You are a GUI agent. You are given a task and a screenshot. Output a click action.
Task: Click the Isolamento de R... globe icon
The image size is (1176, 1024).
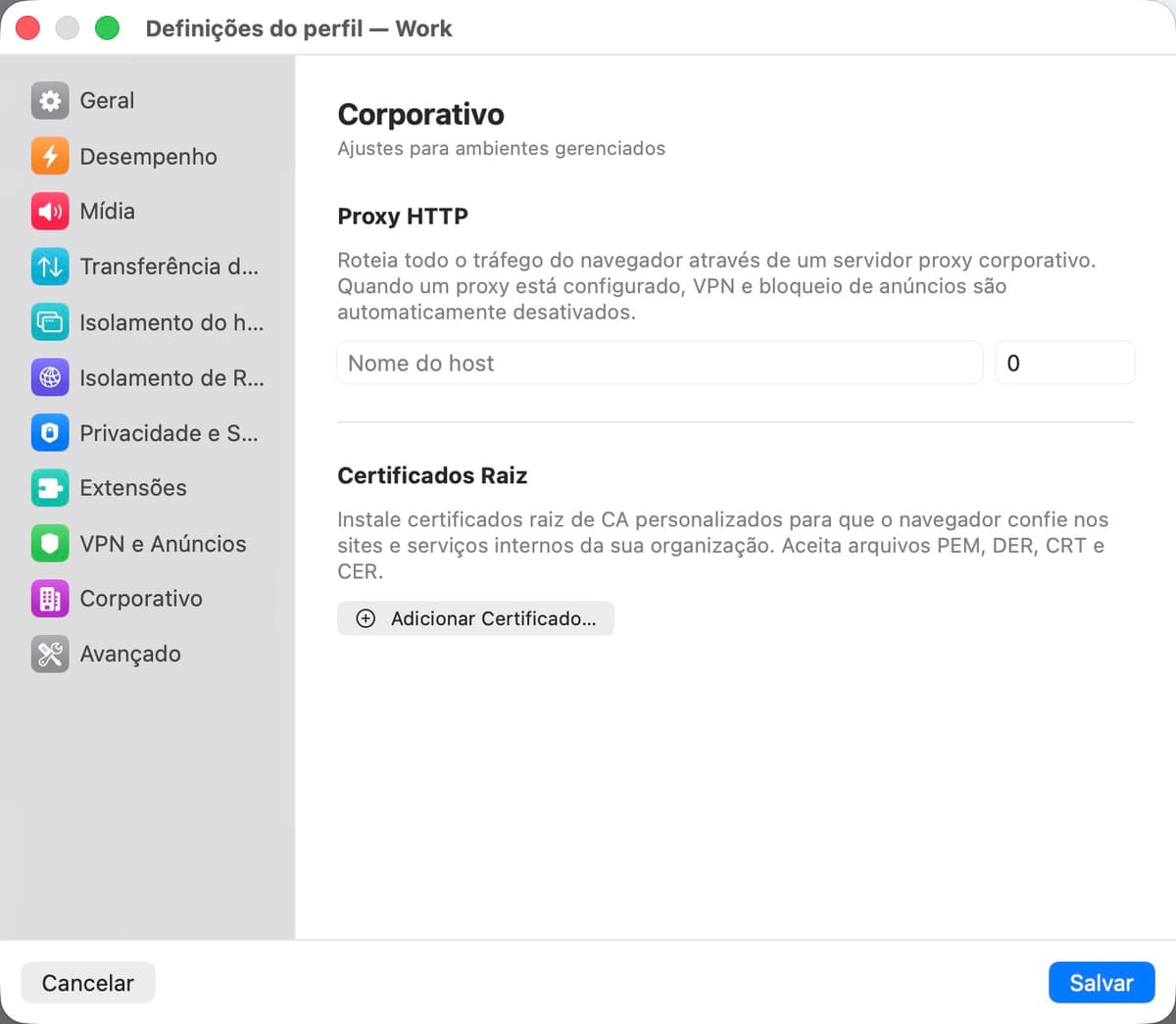point(50,377)
